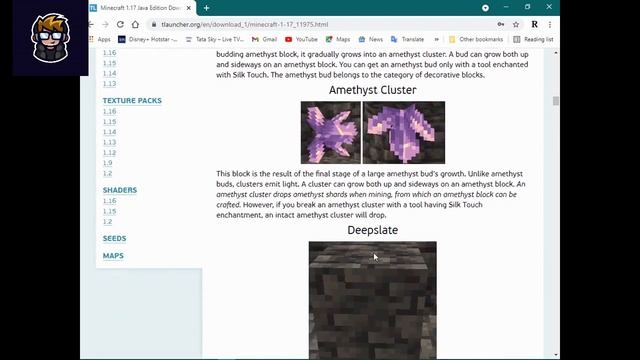Click the scrollbar up arrow
Image resolution: width=640 pixels, height=360 pixels.
(x=556, y=53)
